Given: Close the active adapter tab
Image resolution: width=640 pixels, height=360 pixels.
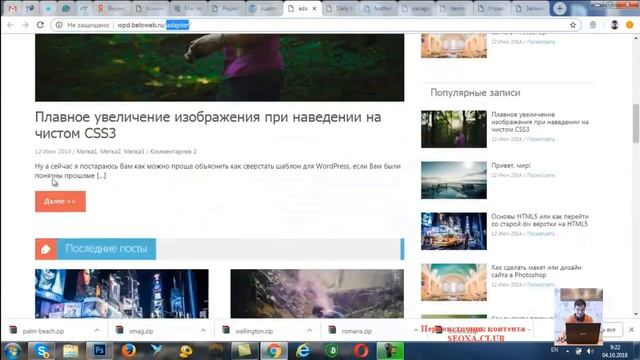Looking at the screenshot, I should click(314, 9).
